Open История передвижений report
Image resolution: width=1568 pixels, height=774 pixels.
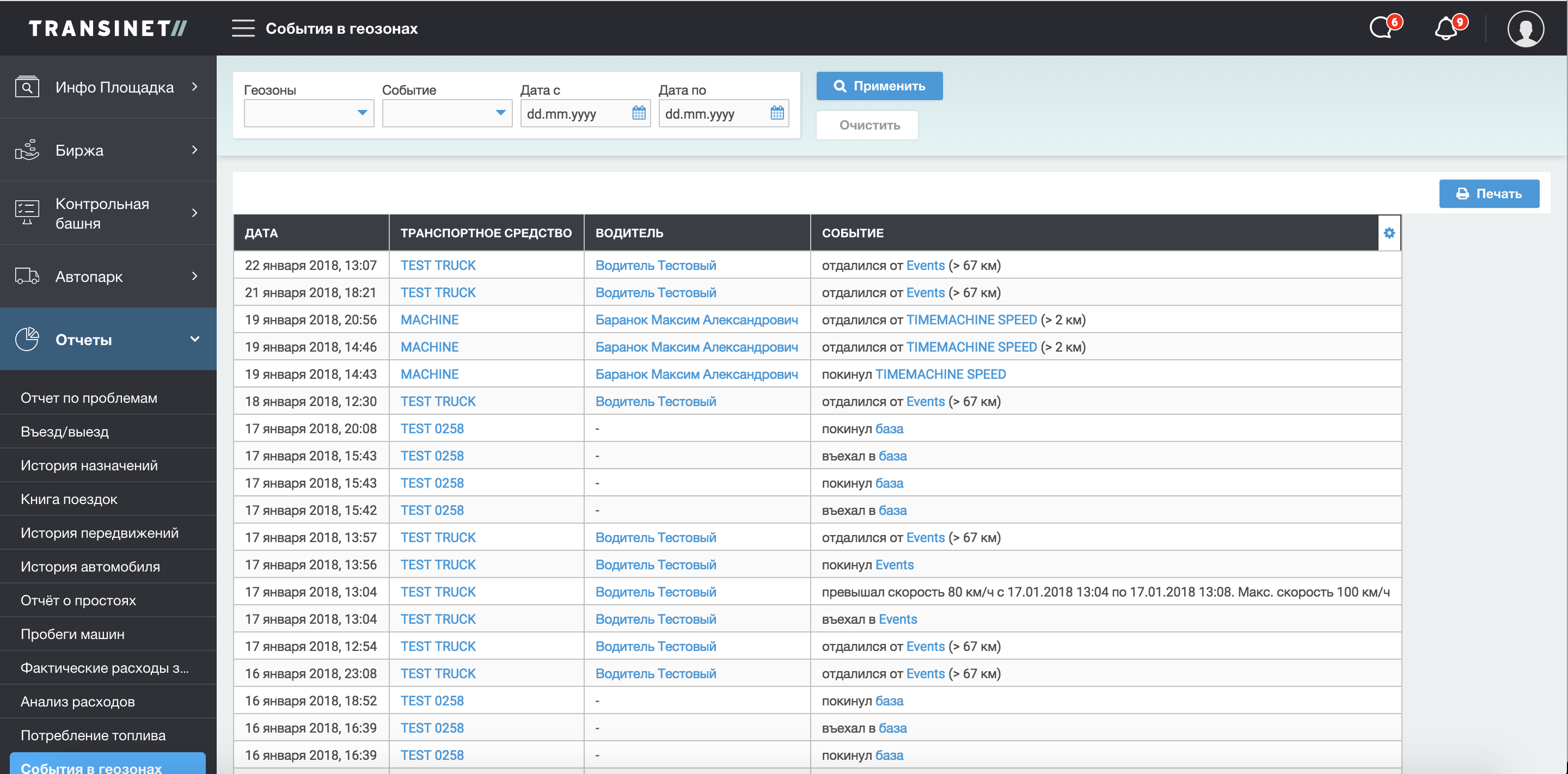[x=100, y=532]
